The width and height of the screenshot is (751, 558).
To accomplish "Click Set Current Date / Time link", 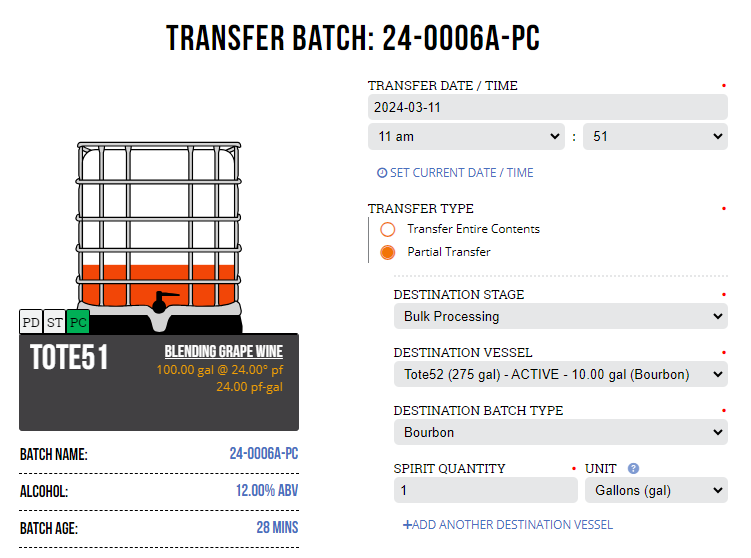I will (x=461, y=173).
